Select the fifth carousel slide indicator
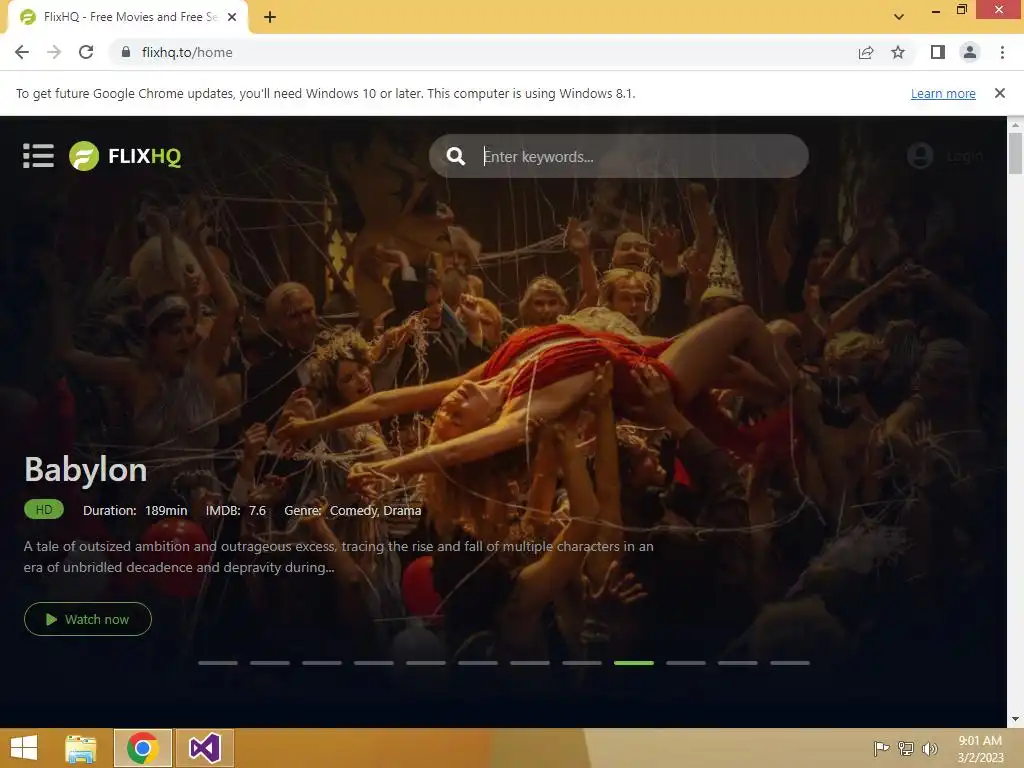 (426, 663)
